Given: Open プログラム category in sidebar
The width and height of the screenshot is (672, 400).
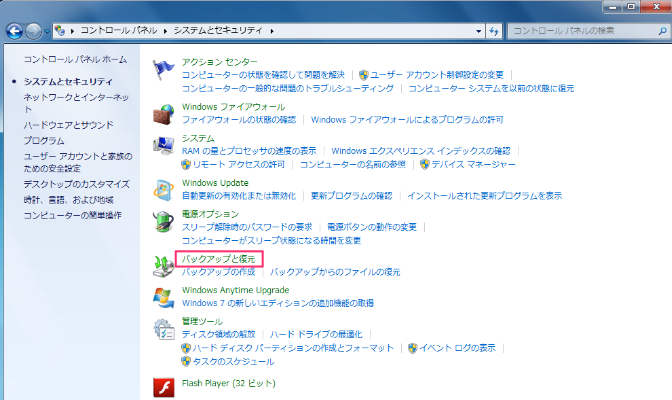Looking at the screenshot, I should (44, 141).
